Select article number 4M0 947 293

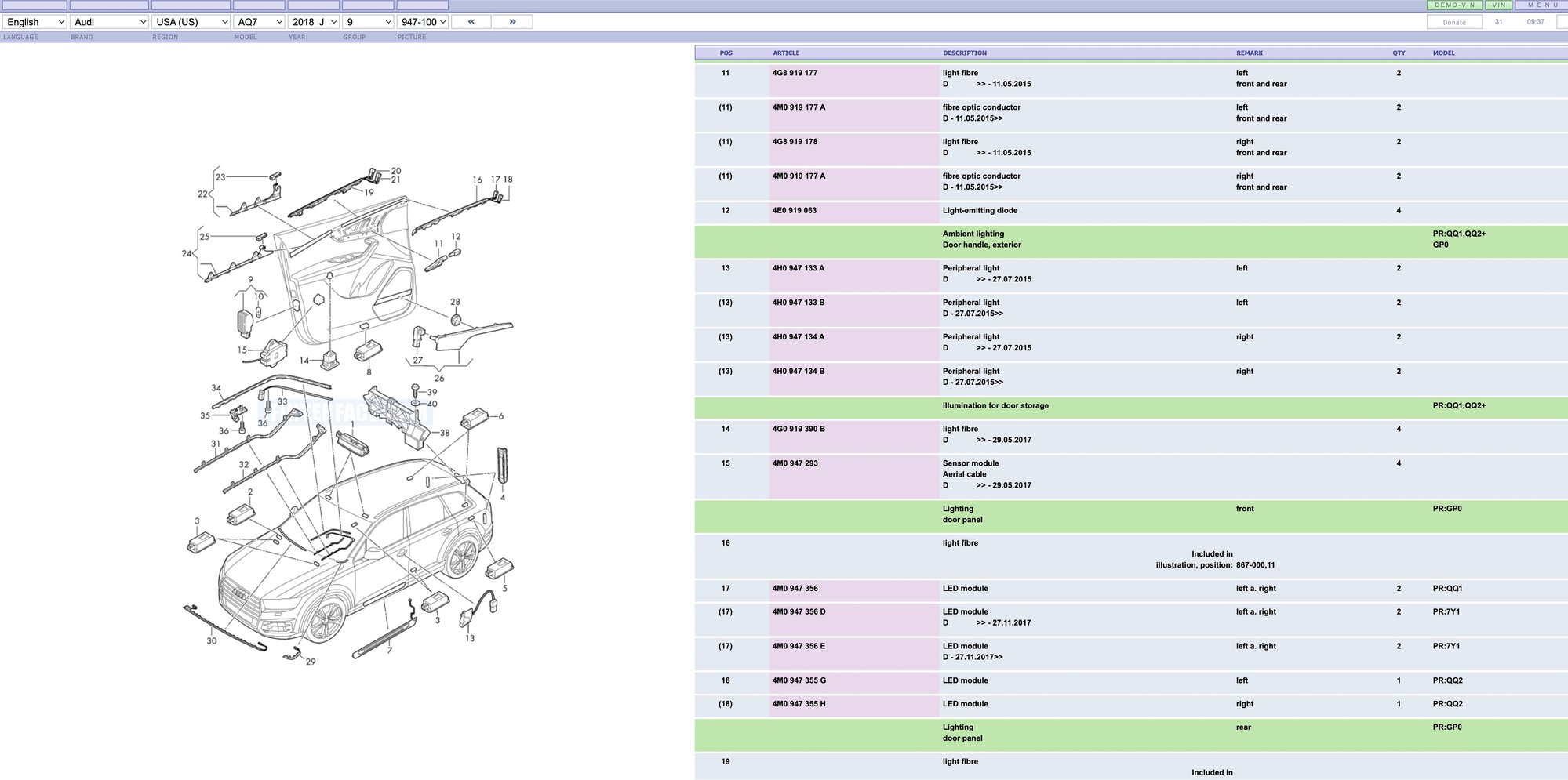pyautogui.click(x=795, y=463)
